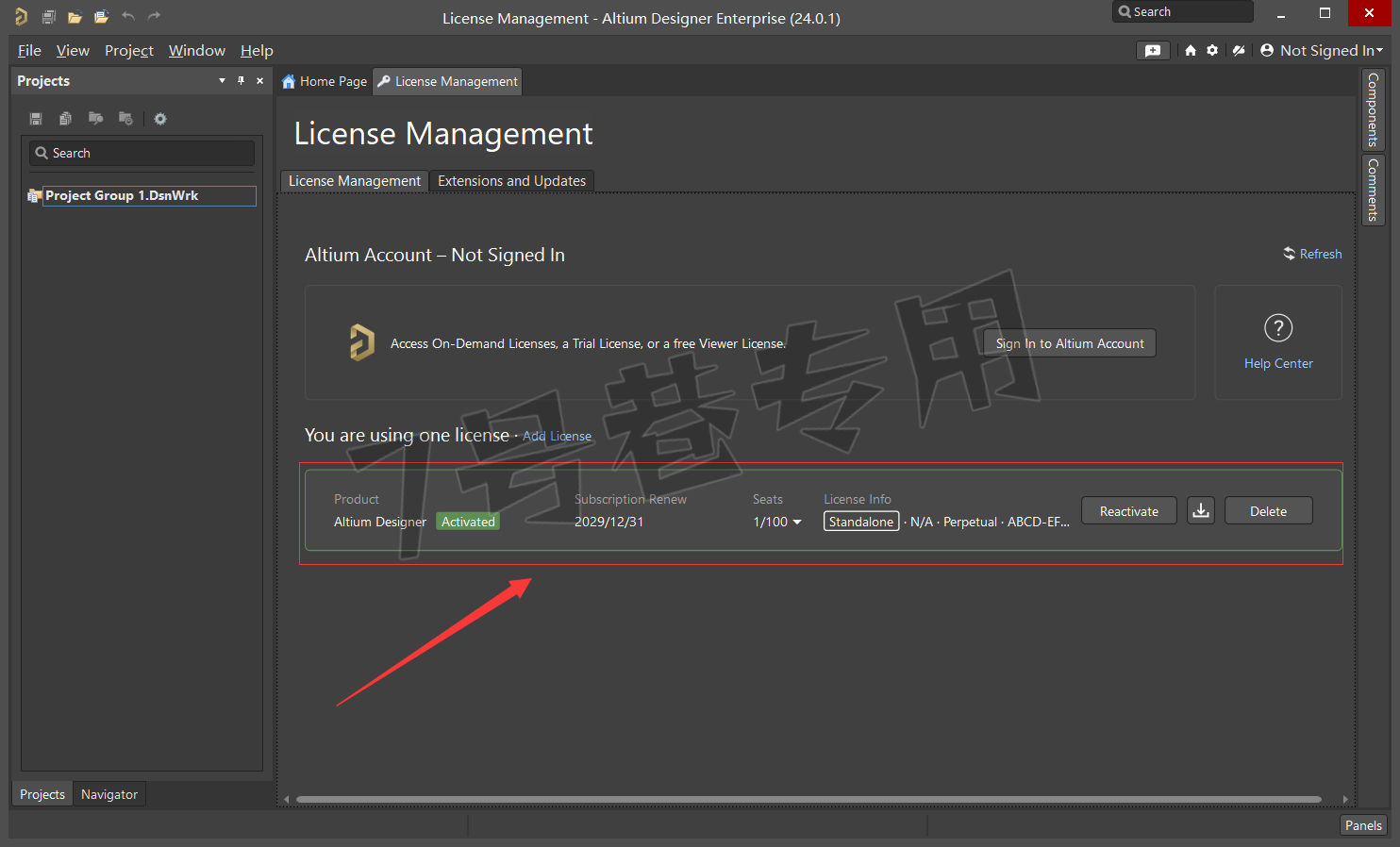Click the Add License link
1400x847 pixels.
[x=557, y=436]
